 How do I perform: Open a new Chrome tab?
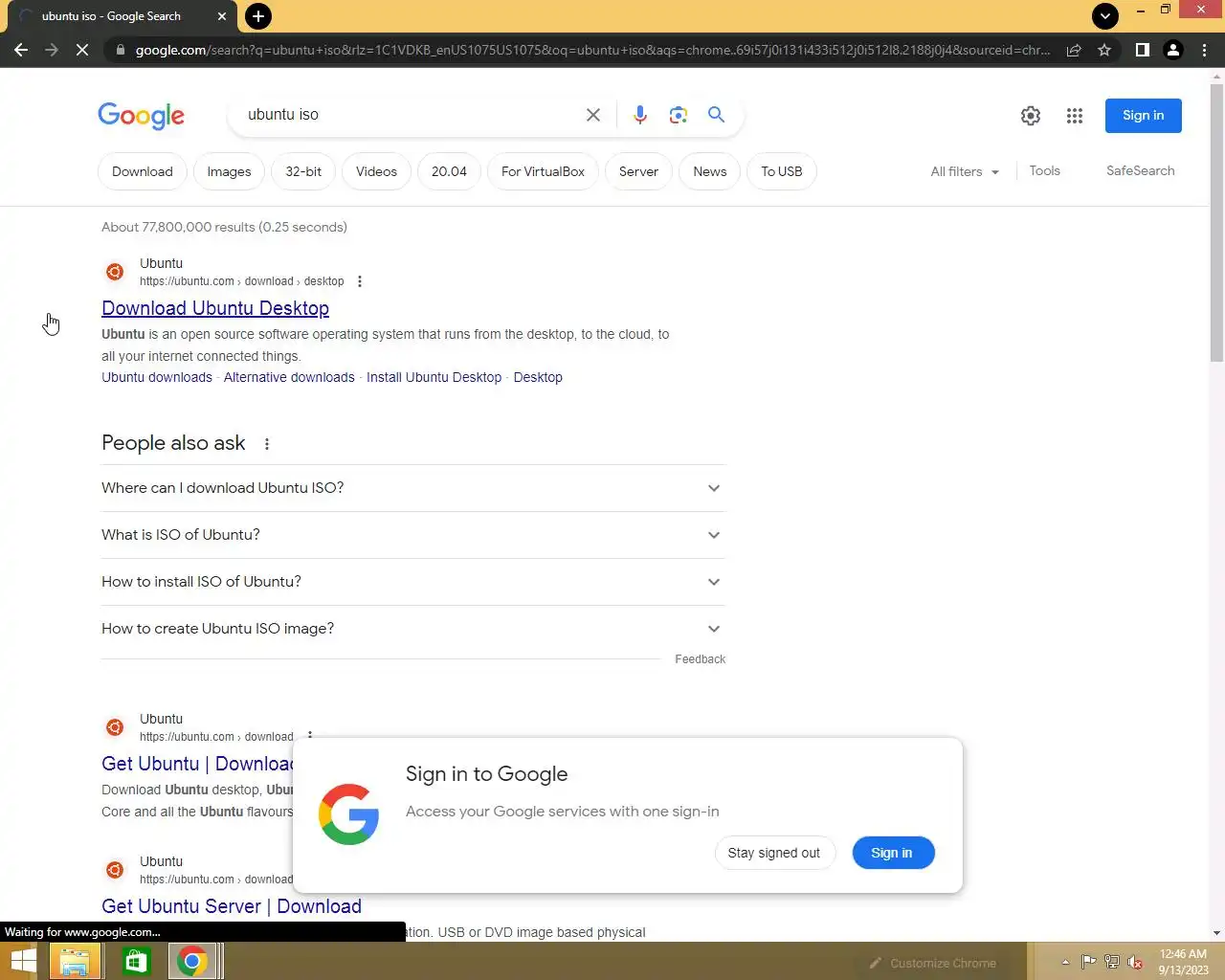[257, 16]
